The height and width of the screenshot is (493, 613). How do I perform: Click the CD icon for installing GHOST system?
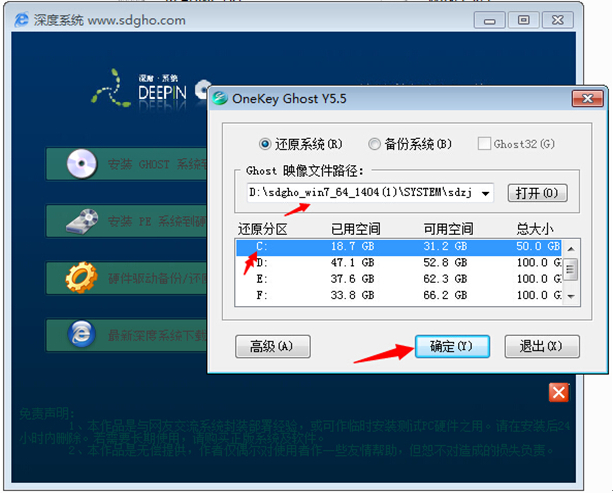click(80, 164)
